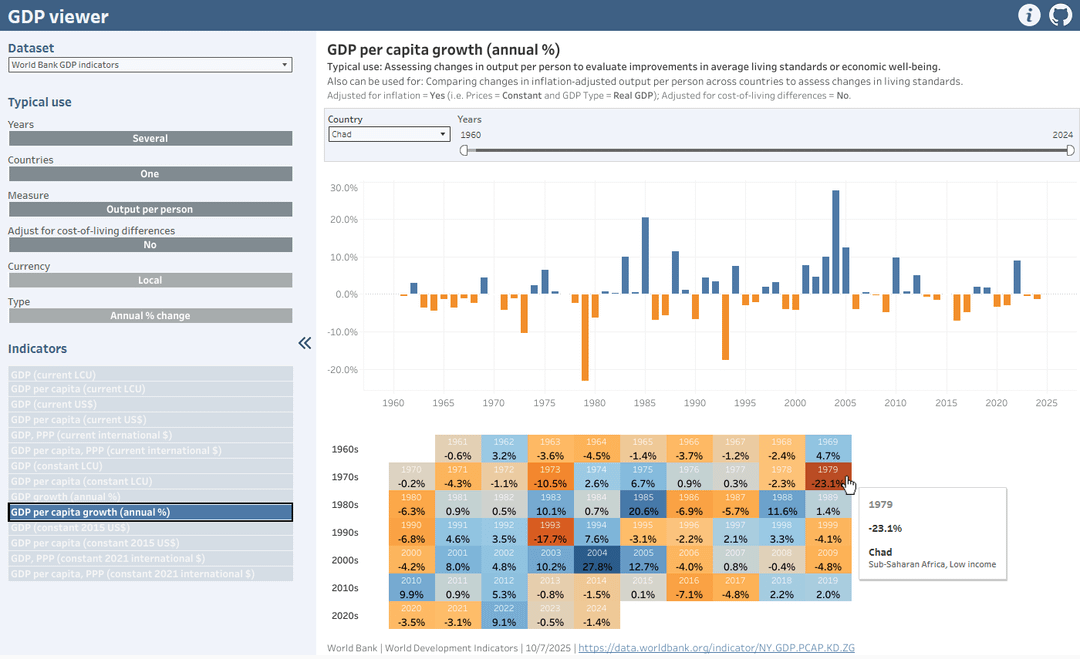Toggle the Countries 'One' filter
The width and height of the screenshot is (1080, 659).
(150, 174)
